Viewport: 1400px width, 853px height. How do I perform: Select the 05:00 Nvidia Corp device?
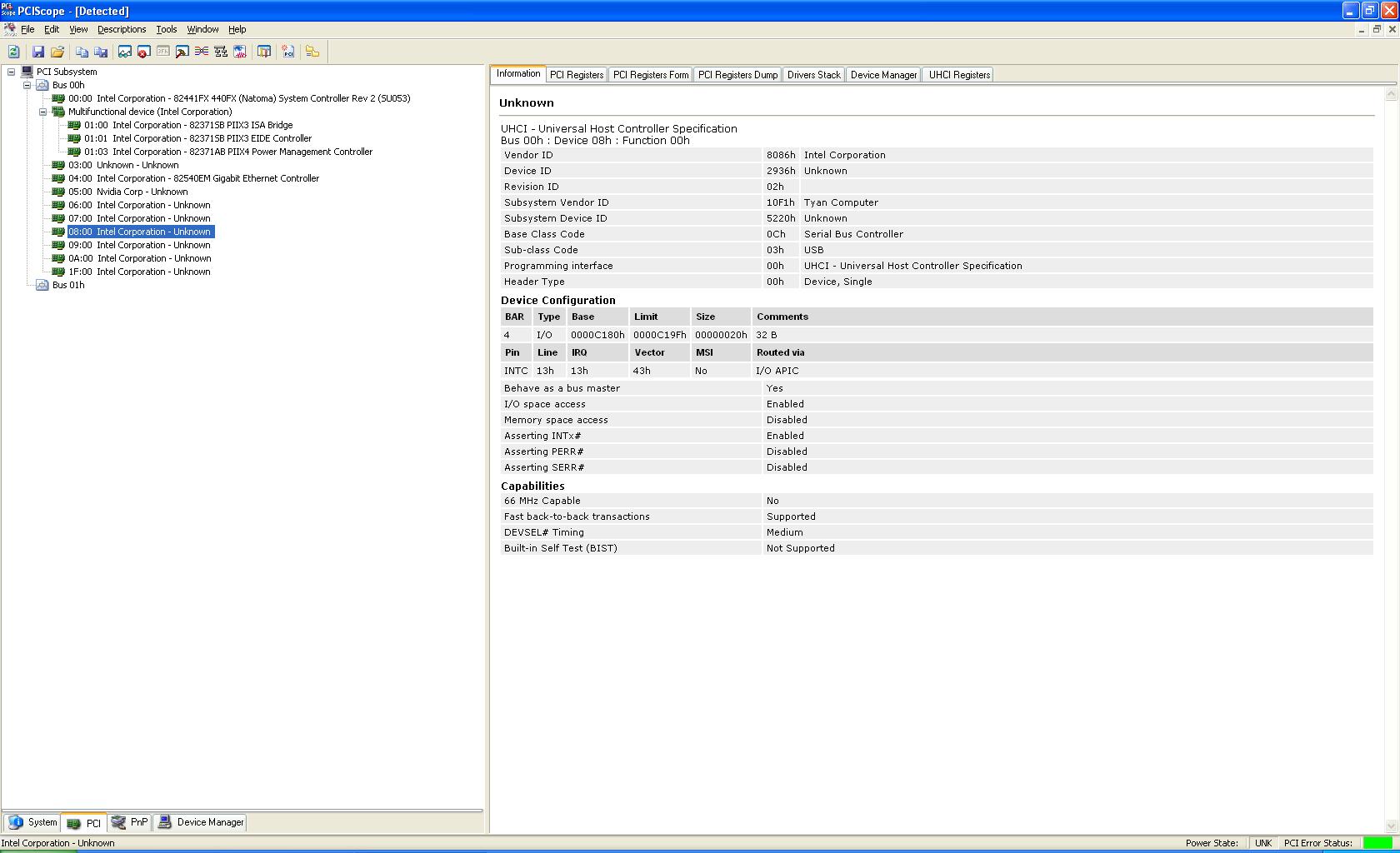pos(142,192)
